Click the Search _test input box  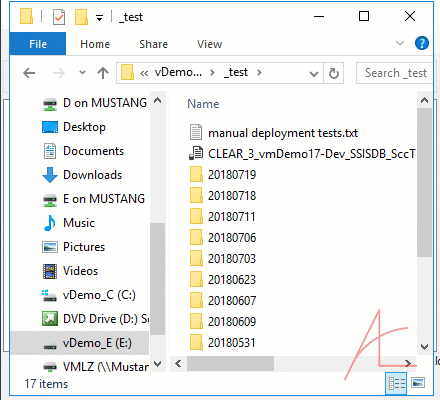[395, 73]
